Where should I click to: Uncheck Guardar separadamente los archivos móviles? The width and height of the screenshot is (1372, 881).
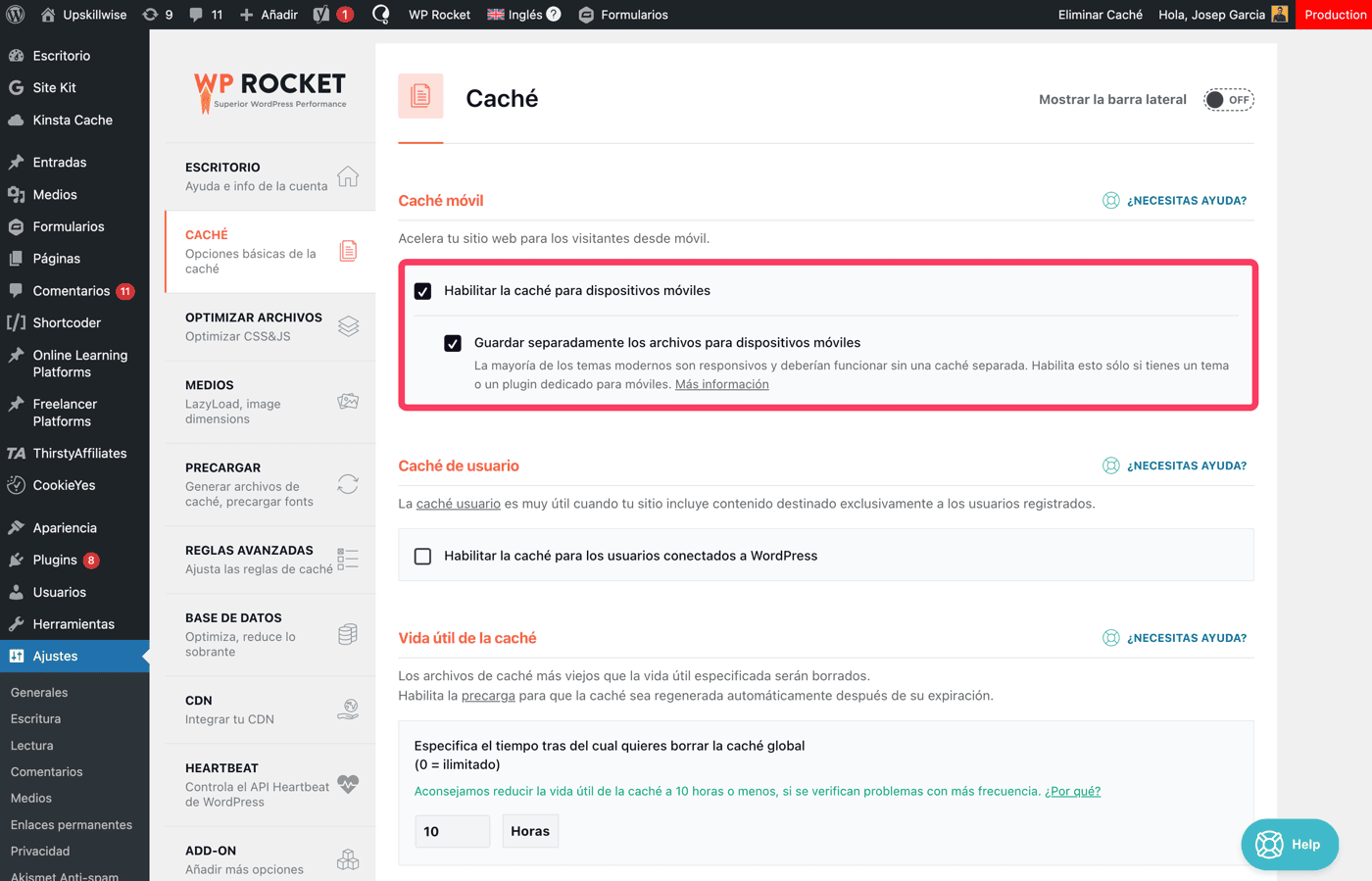[x=453, y=343]
